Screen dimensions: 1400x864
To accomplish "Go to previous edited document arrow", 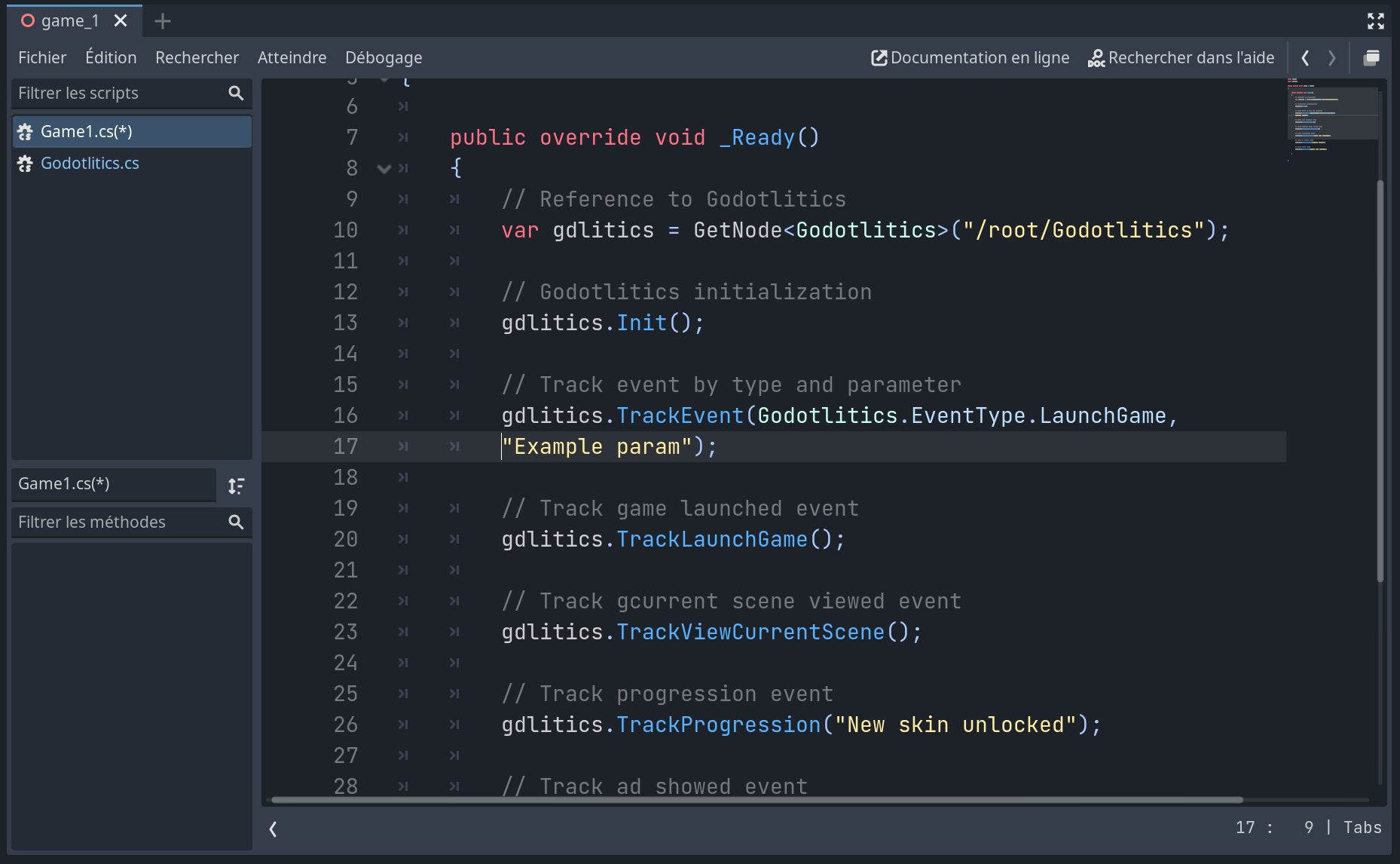I will tap(1306, 57).
